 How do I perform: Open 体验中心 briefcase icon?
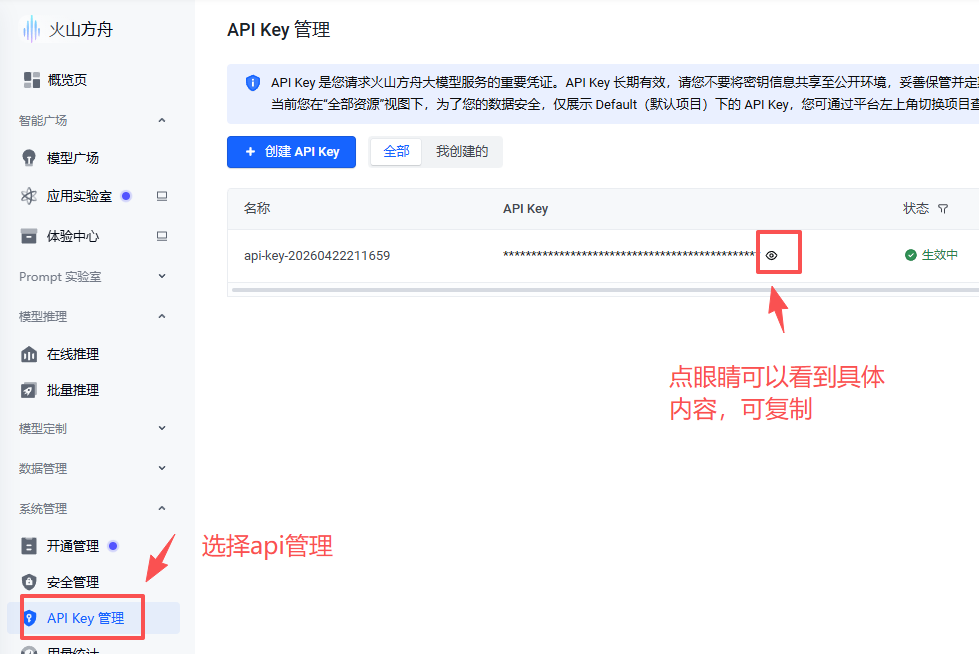coord(30,237)
